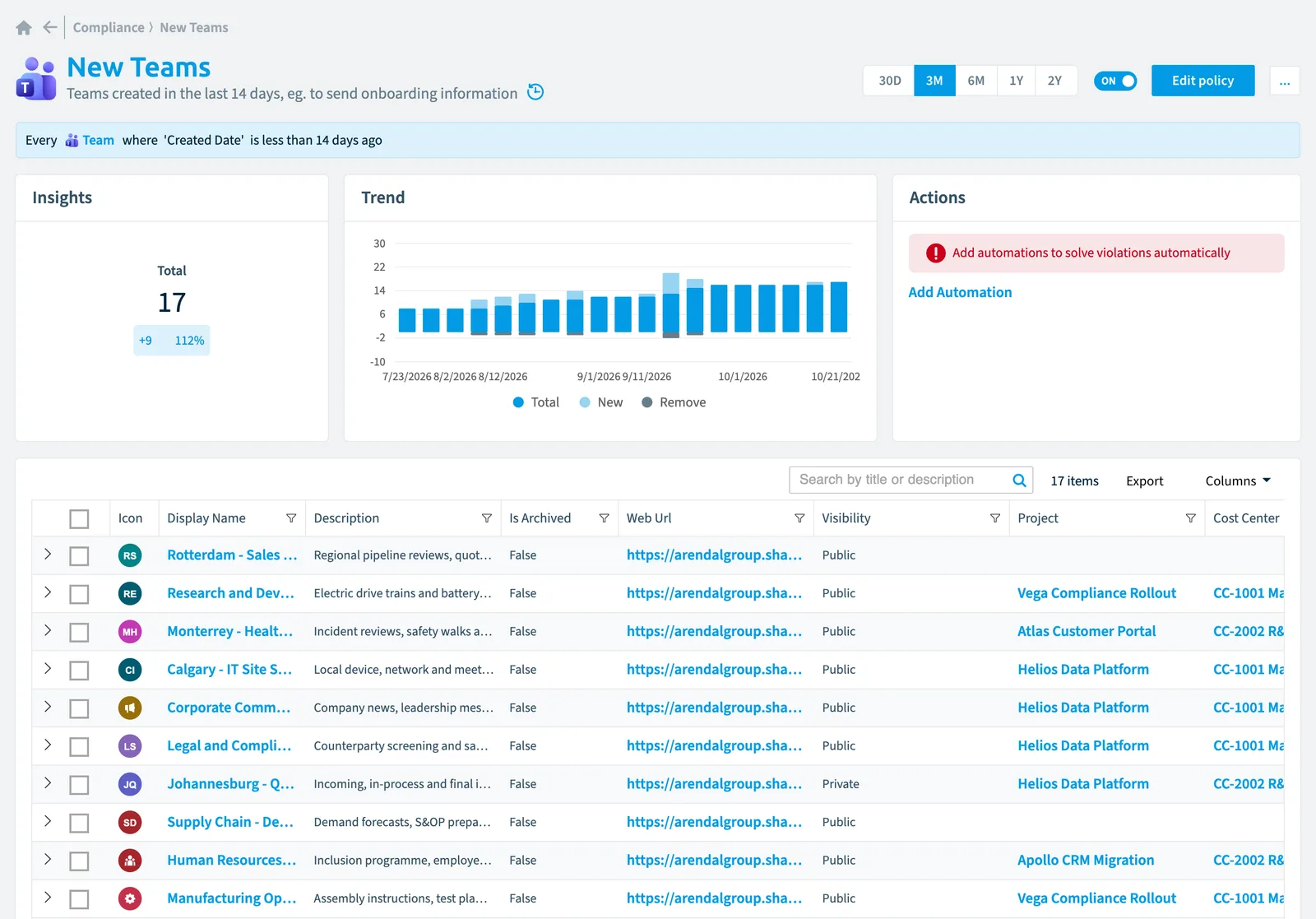The width and height of the screenshot is (1316, 919).
Task: Go to the home page icon
Action: pyautogui.click(x=24, y=28)
